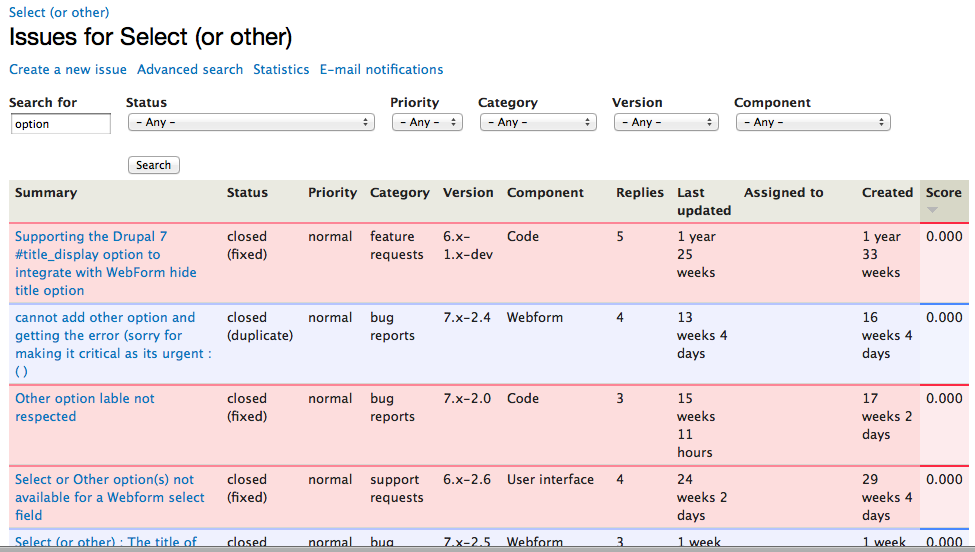Sort table by Summary column header
Viewport: 975px width, 552px height.
[x=46, y=193]
